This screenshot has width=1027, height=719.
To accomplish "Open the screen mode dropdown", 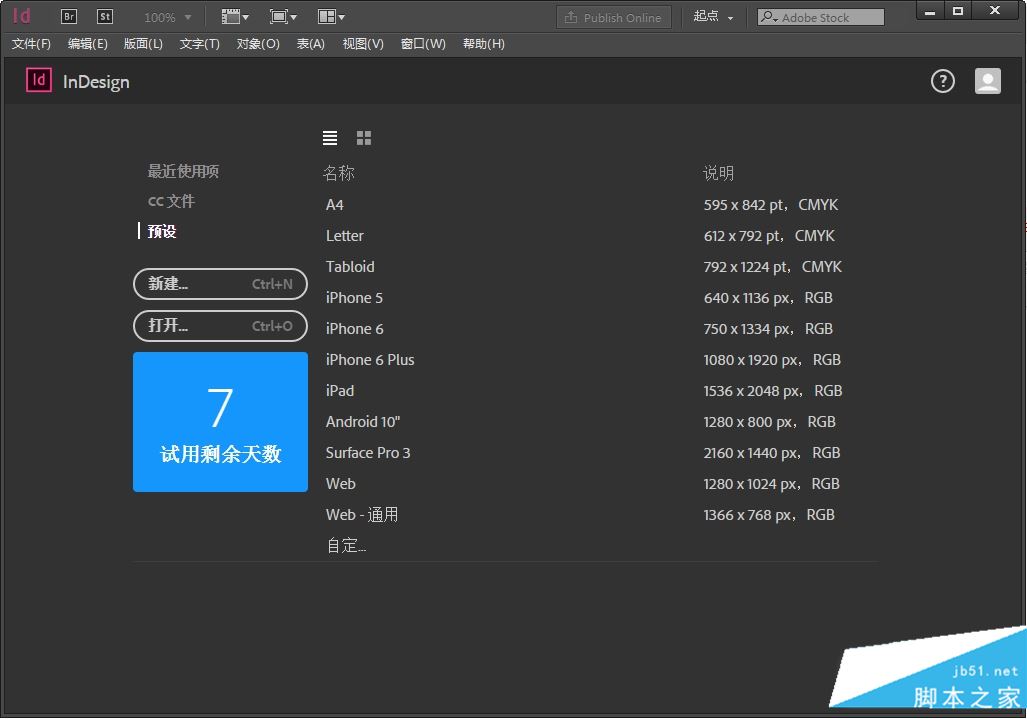I will 283,17.
